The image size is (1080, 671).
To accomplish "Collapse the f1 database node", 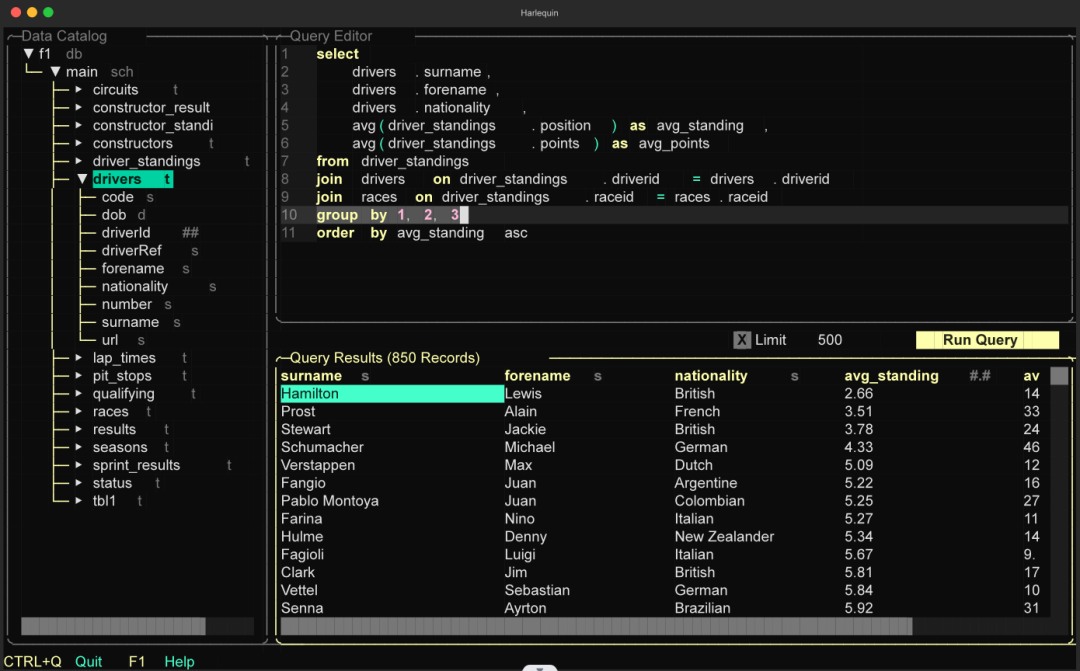I will point(28,54).
